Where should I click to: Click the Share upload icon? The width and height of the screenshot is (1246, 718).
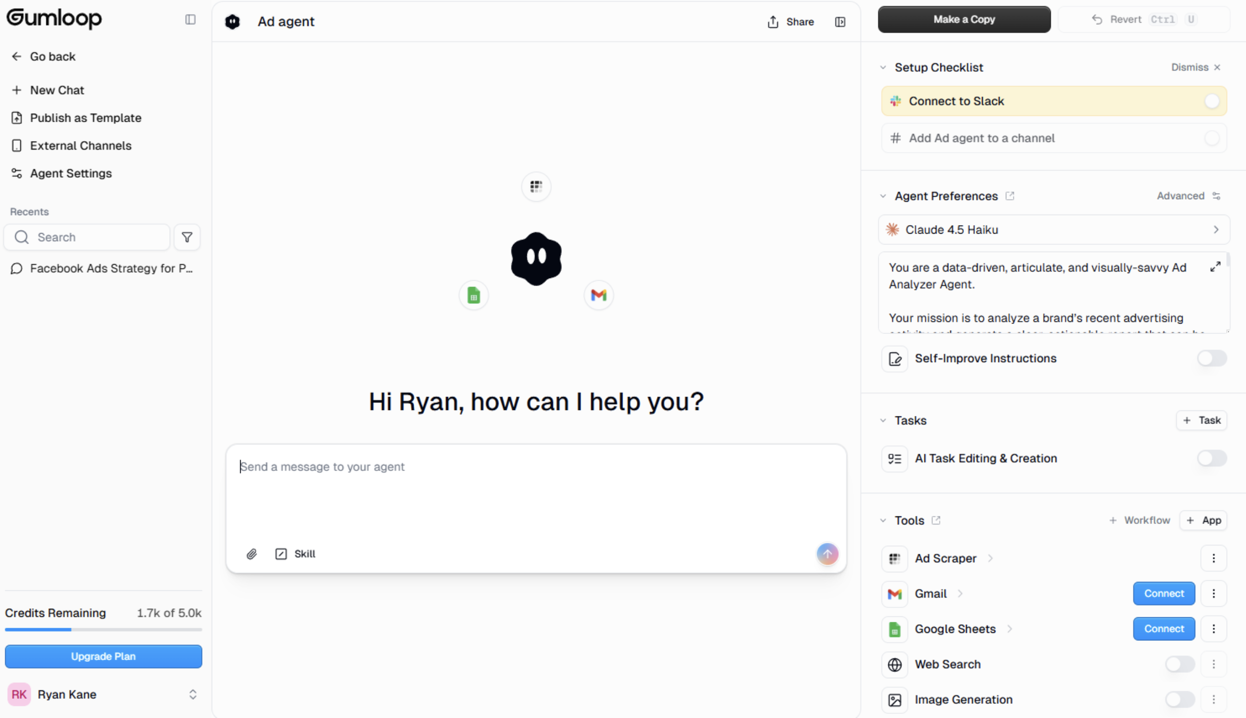coord(773,22)
